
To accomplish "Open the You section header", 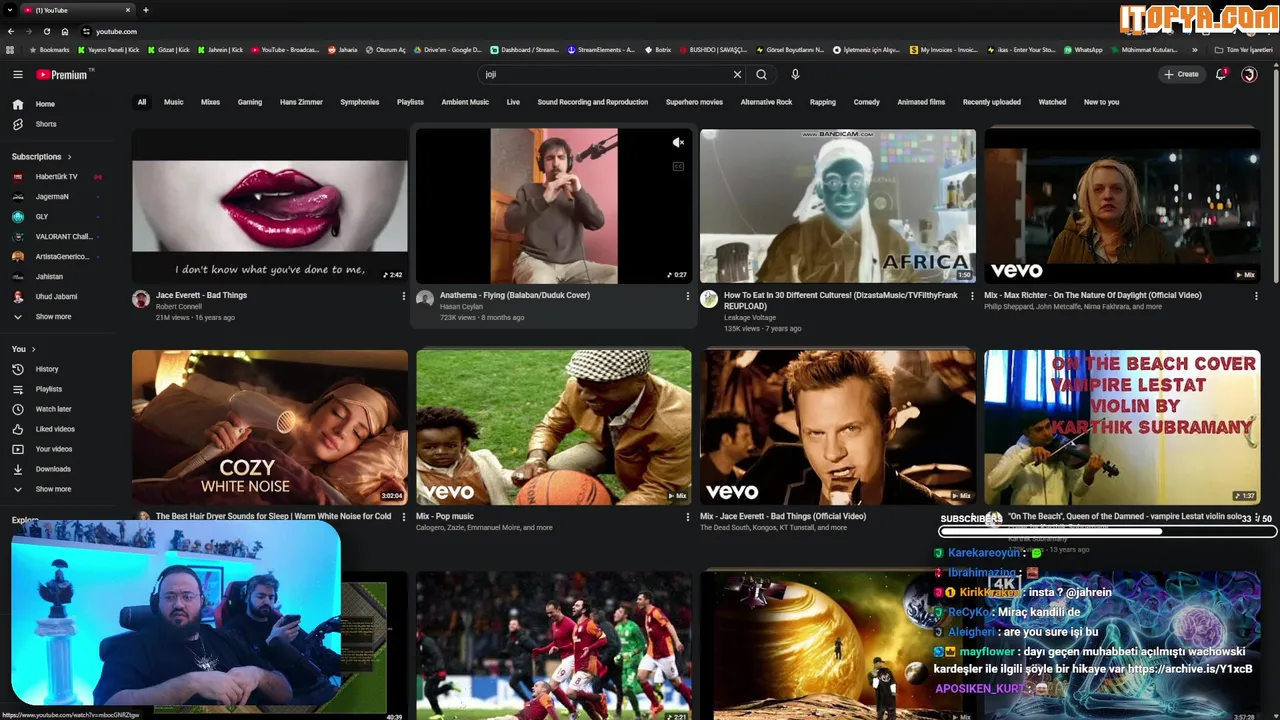I will (x=24, y=349).
